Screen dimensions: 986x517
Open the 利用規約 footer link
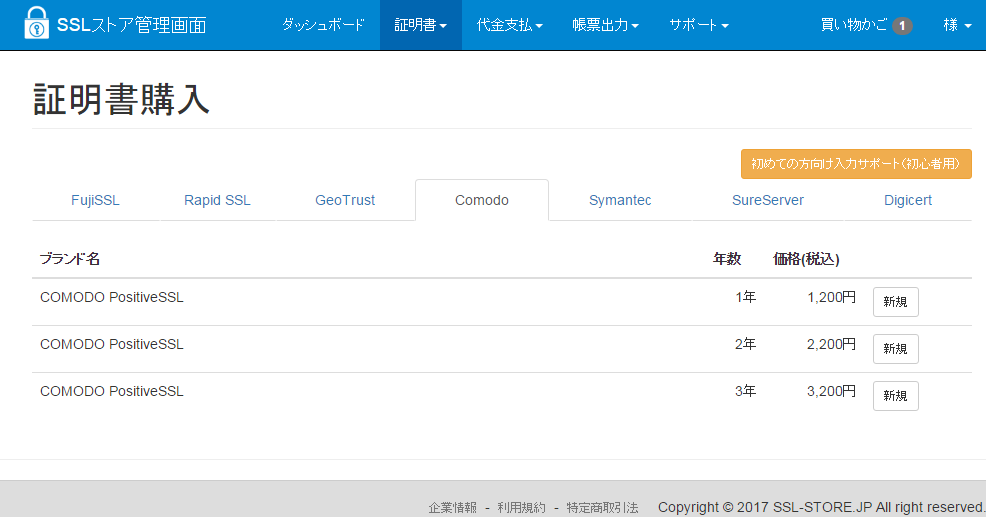[522, 508]
